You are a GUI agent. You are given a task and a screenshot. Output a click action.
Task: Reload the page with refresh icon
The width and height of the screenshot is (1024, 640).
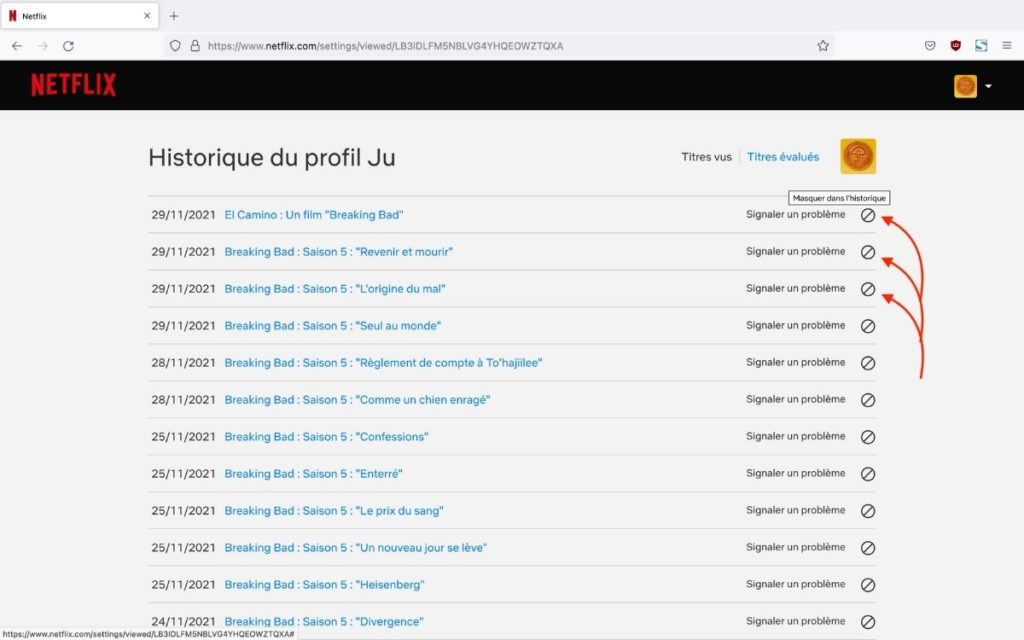click(68, 46)
